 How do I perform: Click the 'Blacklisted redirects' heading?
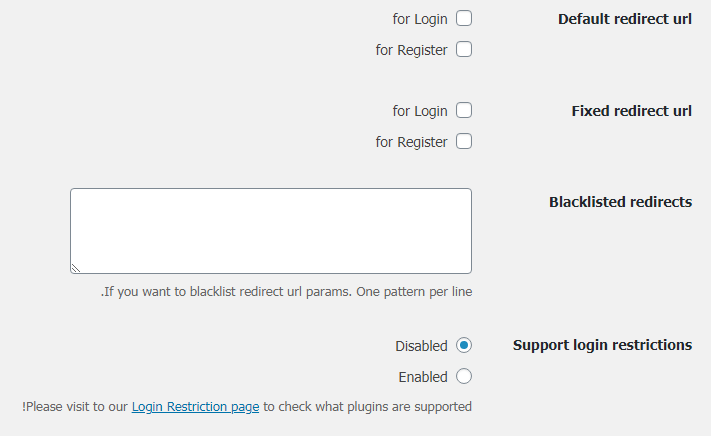tap(620, 202)
